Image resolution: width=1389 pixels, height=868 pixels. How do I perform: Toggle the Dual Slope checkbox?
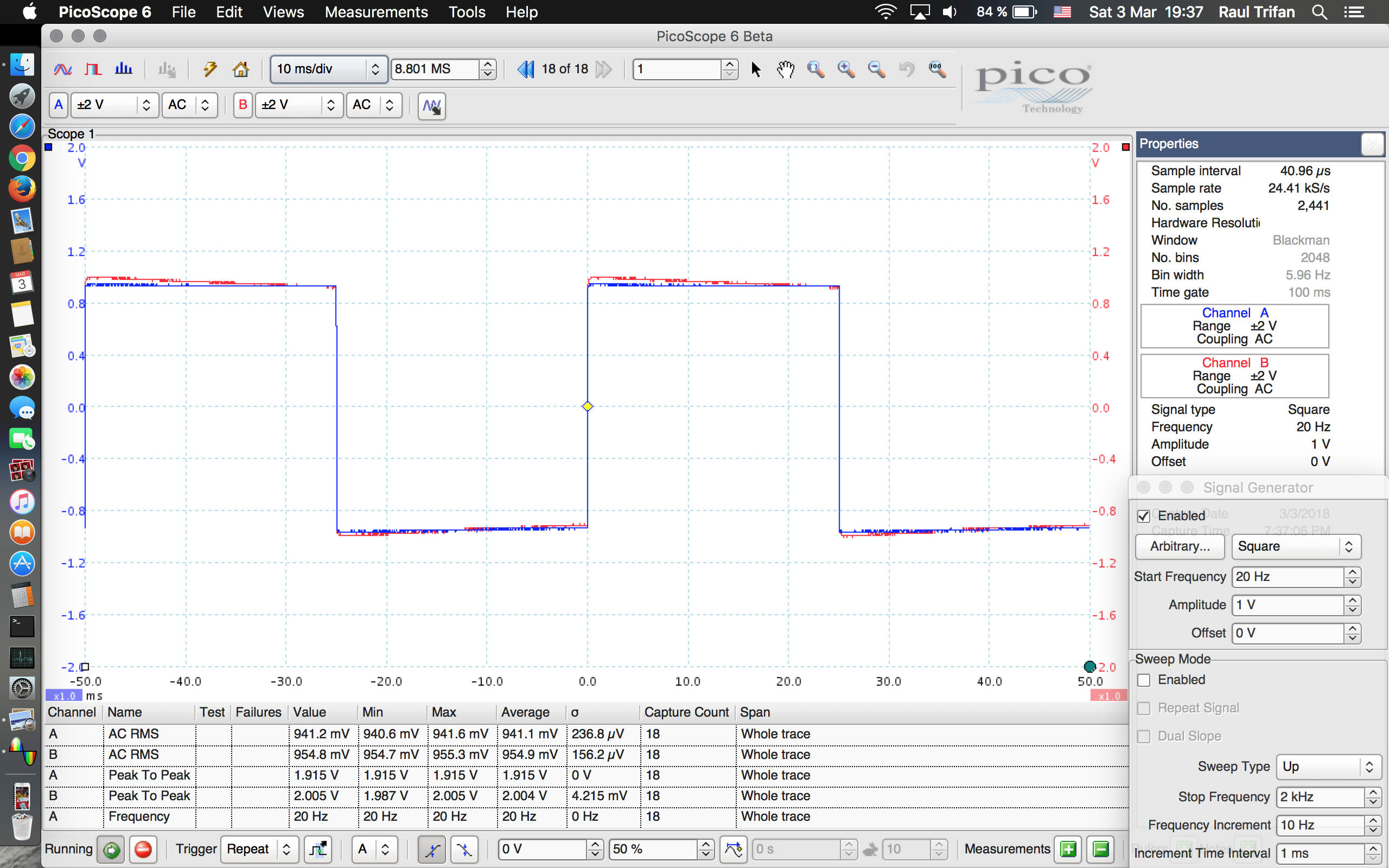click(1143, 737)
